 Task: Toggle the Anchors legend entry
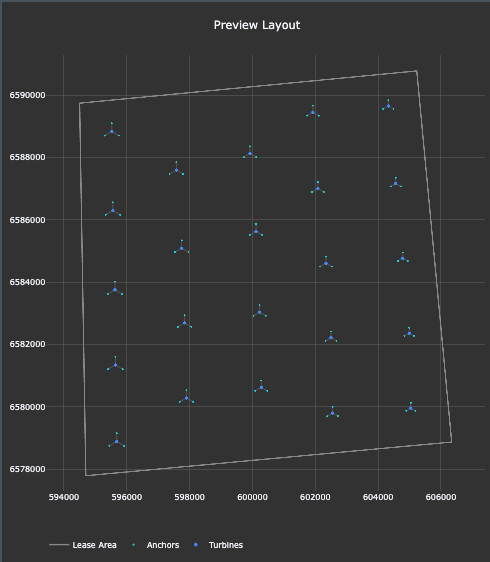pyautogui.click(x=156, y=545)
